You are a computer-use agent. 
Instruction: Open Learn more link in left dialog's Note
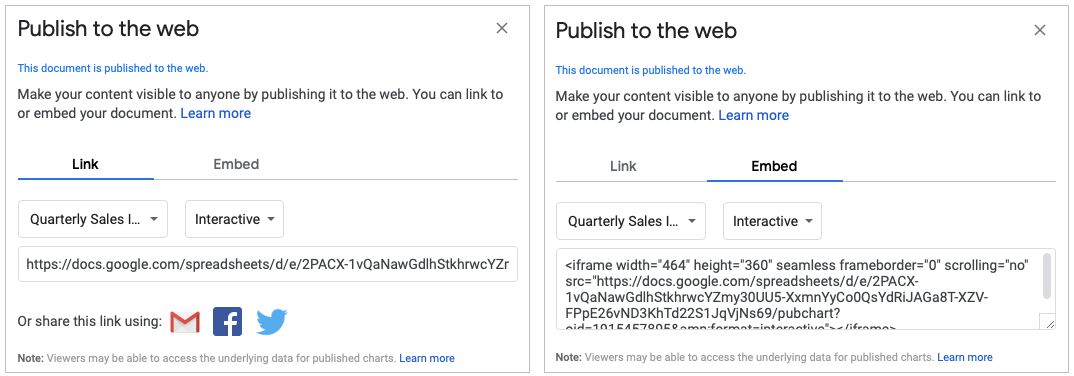(427, 358)
